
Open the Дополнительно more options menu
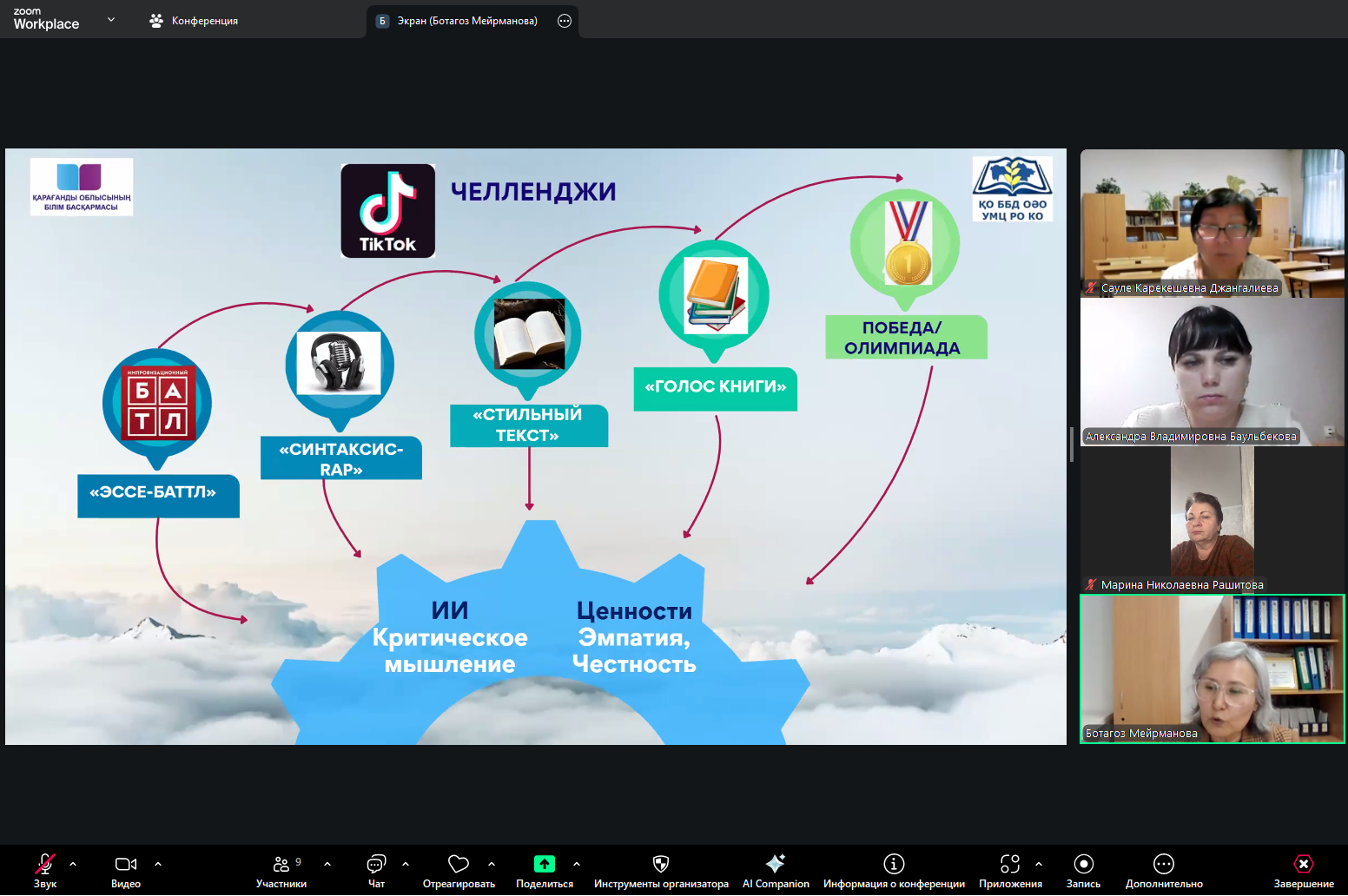1164,864
